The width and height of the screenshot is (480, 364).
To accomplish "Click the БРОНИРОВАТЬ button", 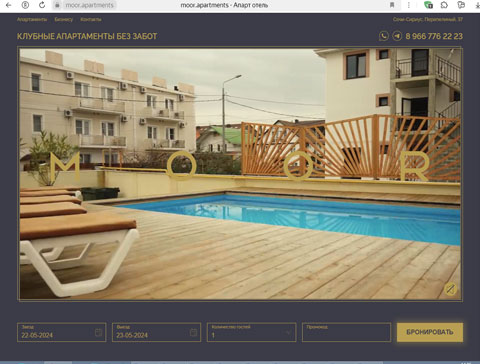I will pyautogui.click(x=430, y=332).
